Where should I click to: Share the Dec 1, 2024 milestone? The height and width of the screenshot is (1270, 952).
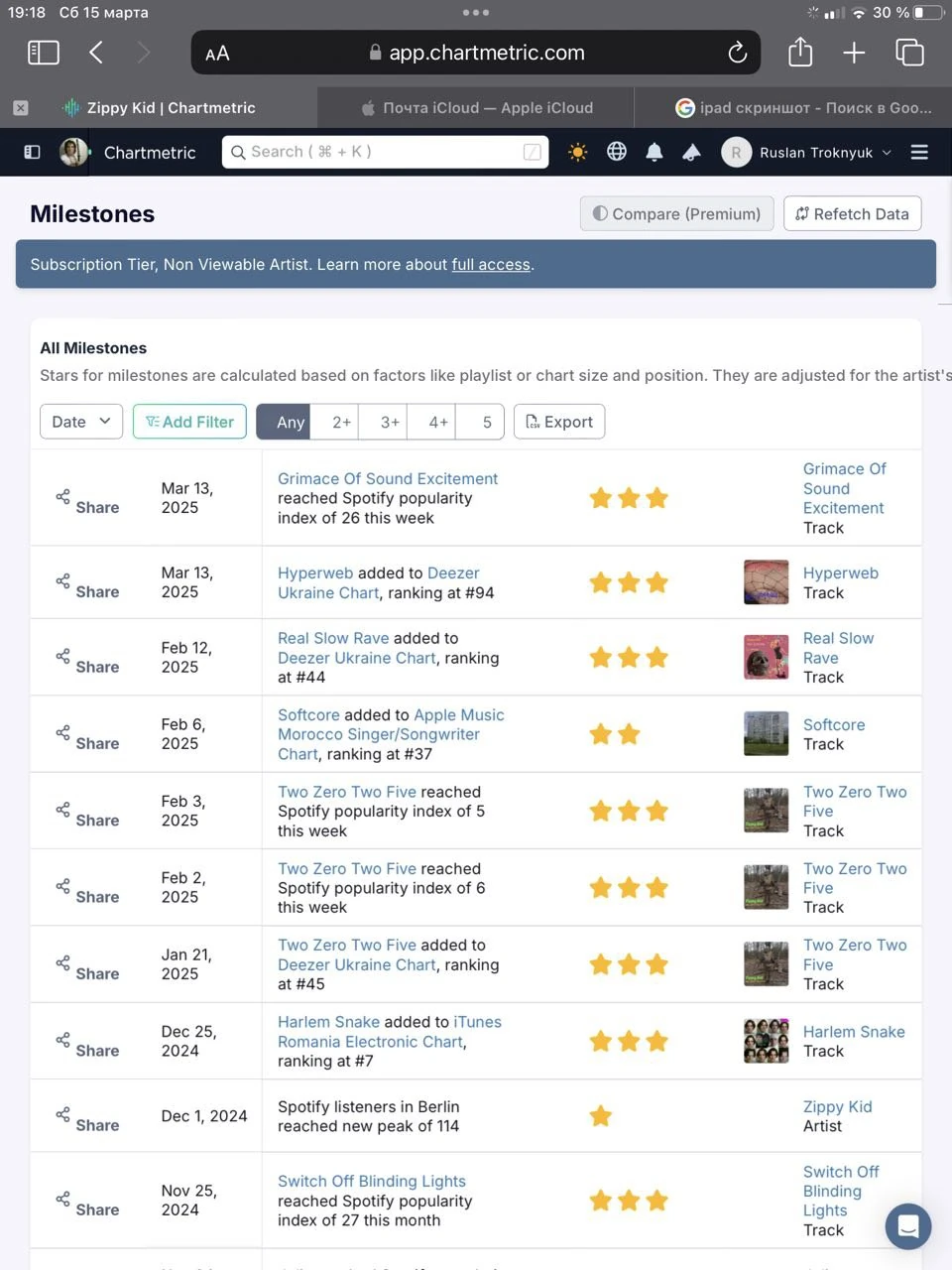[87, 1119]
